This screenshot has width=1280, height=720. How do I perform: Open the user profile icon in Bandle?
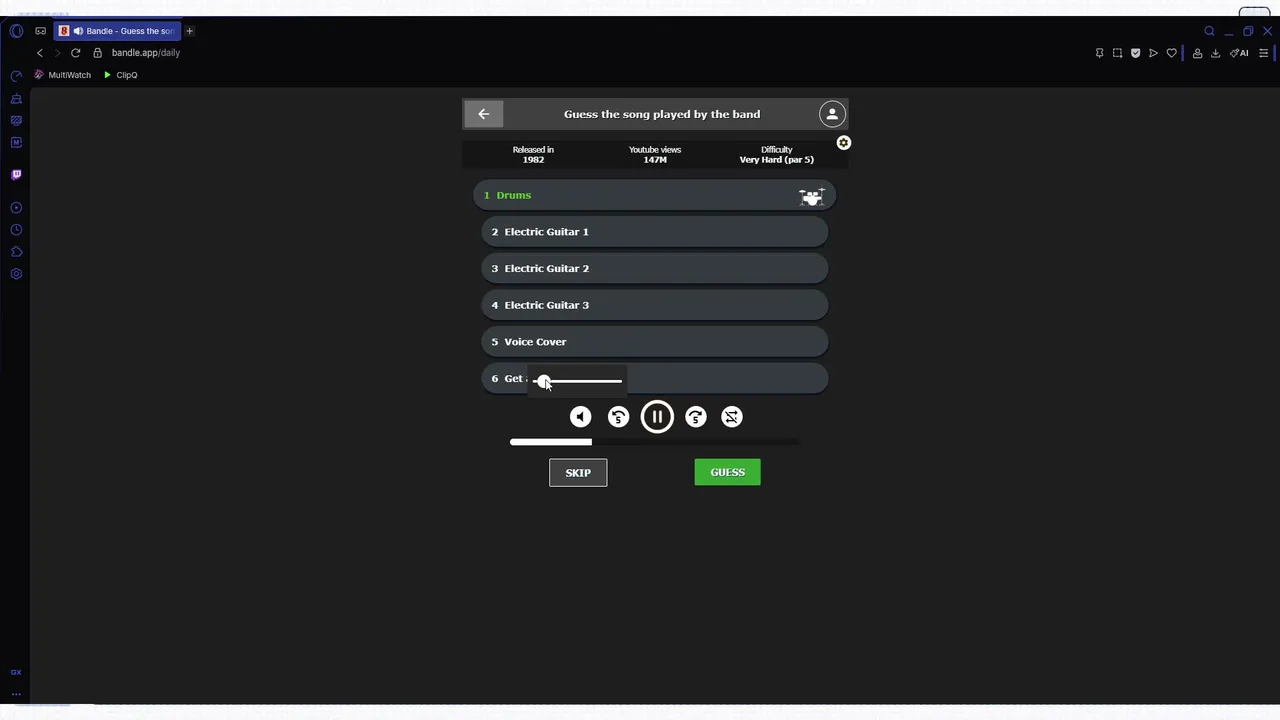pos(832,114)
